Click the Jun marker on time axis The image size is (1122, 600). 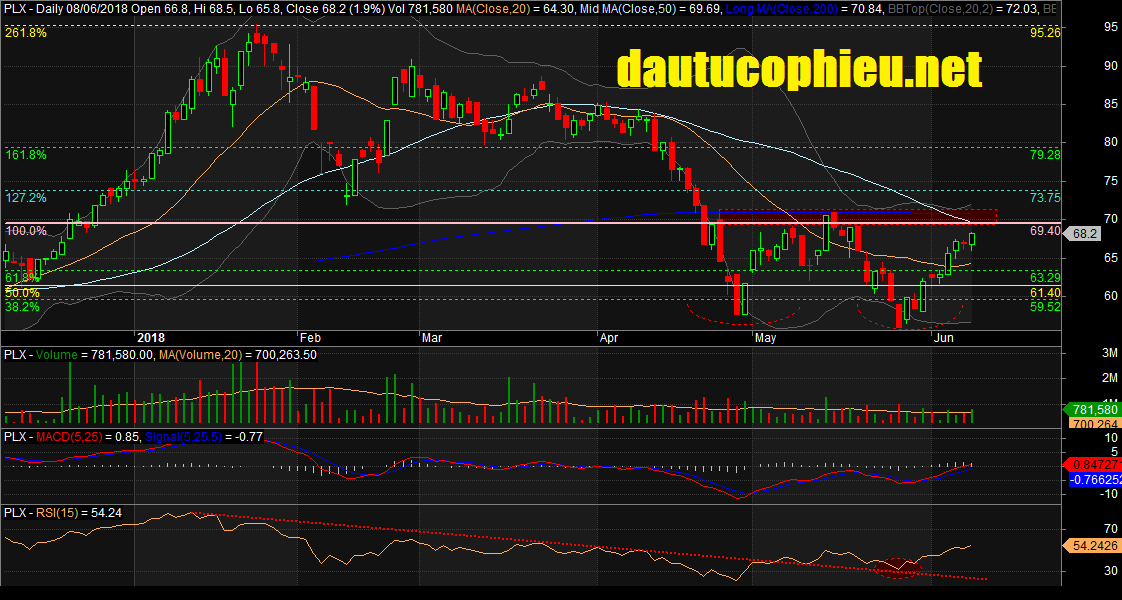(x=942, y=338)
